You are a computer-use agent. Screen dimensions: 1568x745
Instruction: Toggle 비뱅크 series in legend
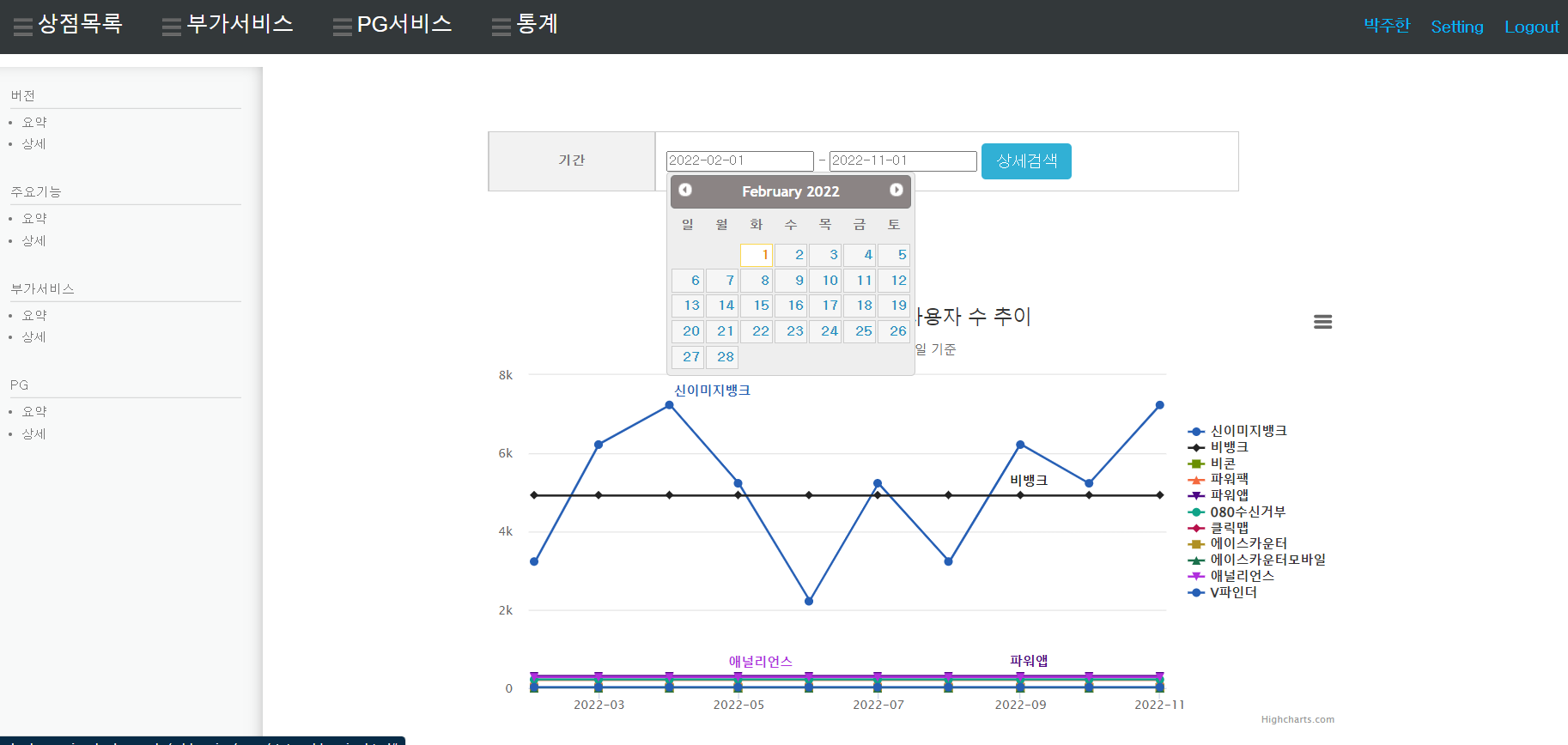1219,447
